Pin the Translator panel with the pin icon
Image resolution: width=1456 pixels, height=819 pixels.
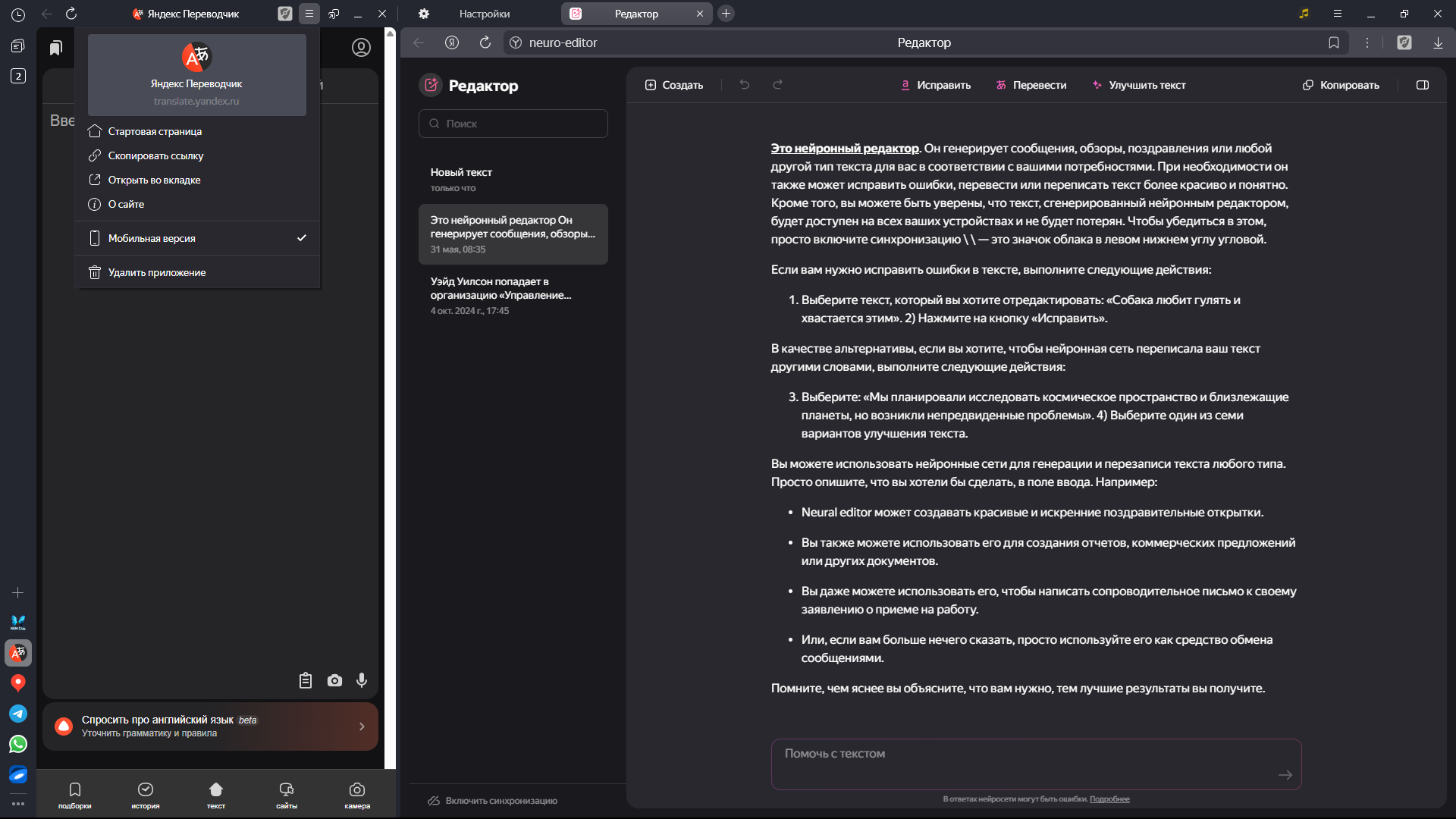[334, 14]
